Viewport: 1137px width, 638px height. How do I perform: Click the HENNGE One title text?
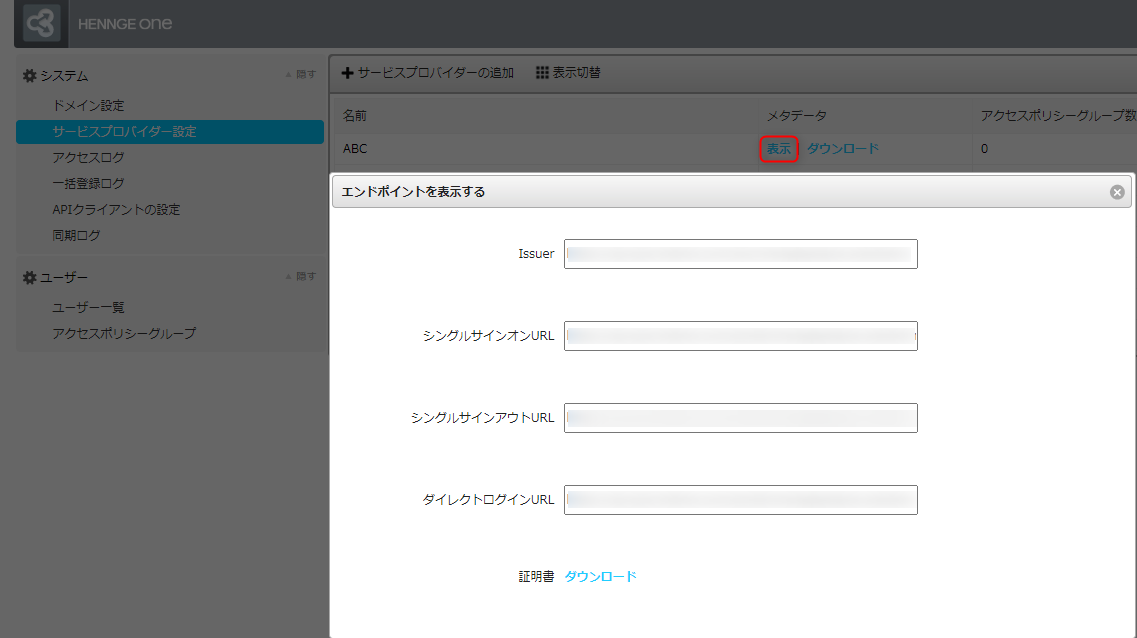[125, 24]
